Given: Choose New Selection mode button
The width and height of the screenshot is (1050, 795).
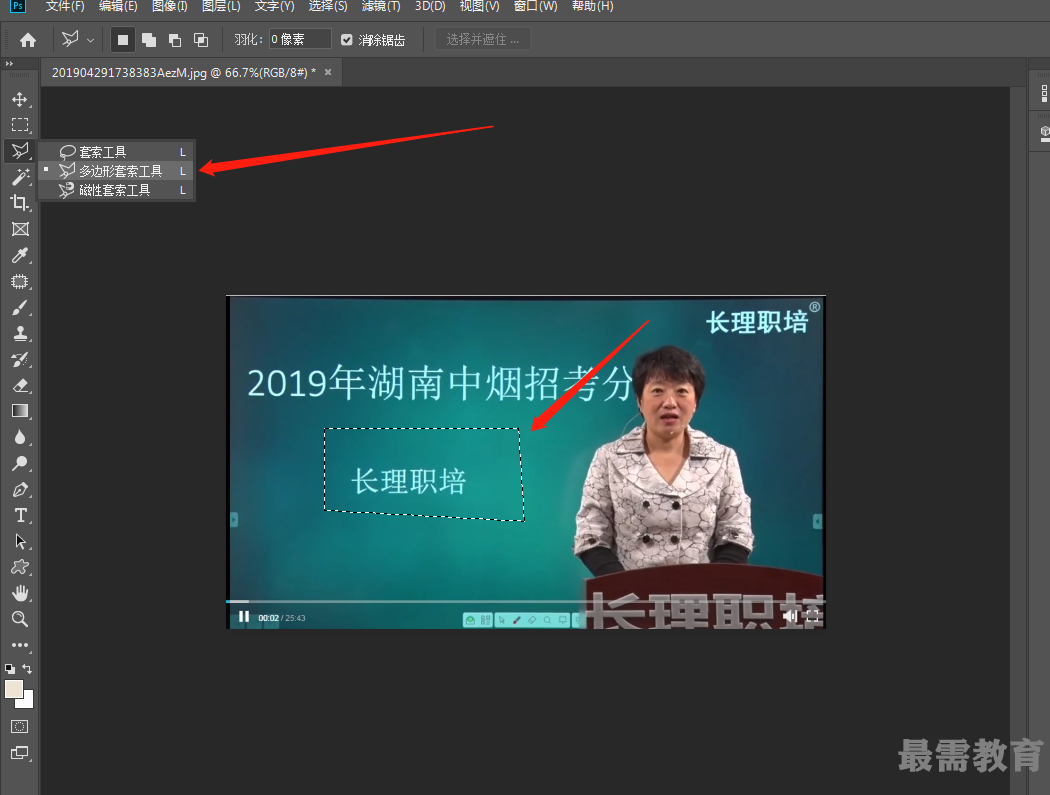Looking at the screenshot, I should (x=123, y=40).
